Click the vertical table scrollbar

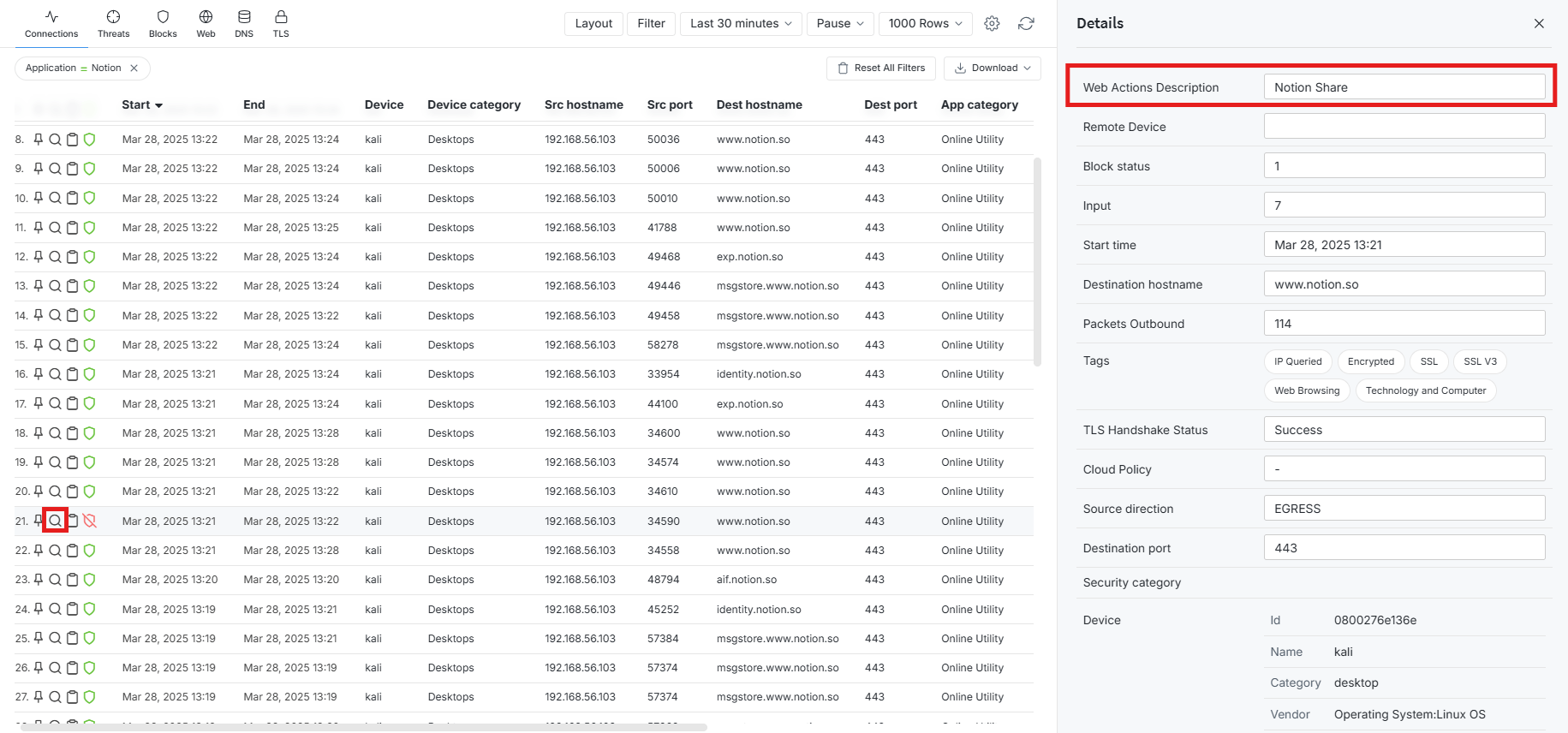pos(1037,261)
